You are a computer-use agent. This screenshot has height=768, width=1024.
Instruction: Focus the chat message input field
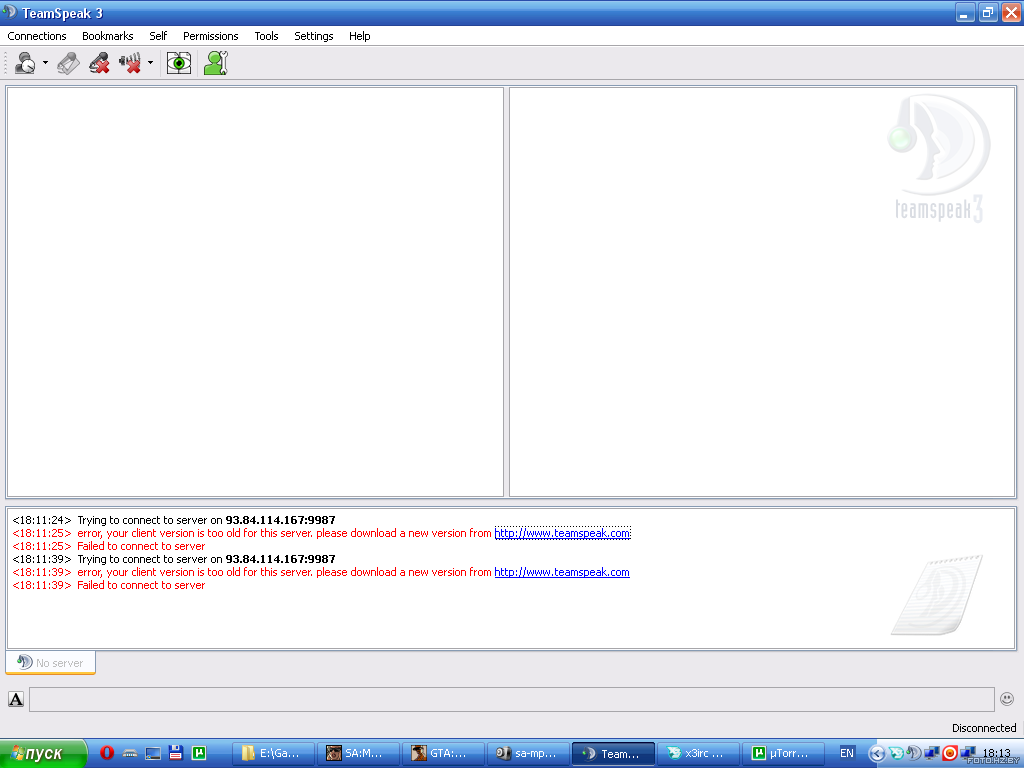[511, 699]
